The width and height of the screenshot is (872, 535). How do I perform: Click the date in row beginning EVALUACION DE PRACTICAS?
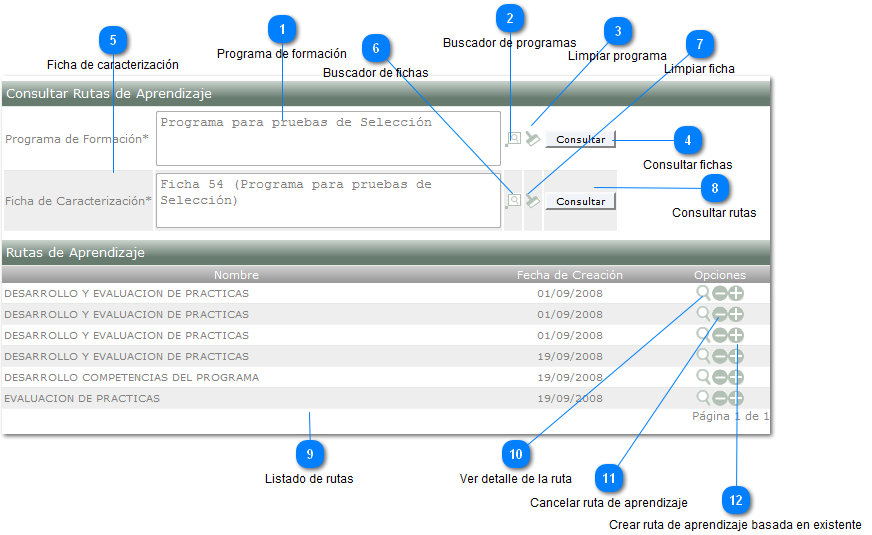pyautogui.click(x=569, y=399)
